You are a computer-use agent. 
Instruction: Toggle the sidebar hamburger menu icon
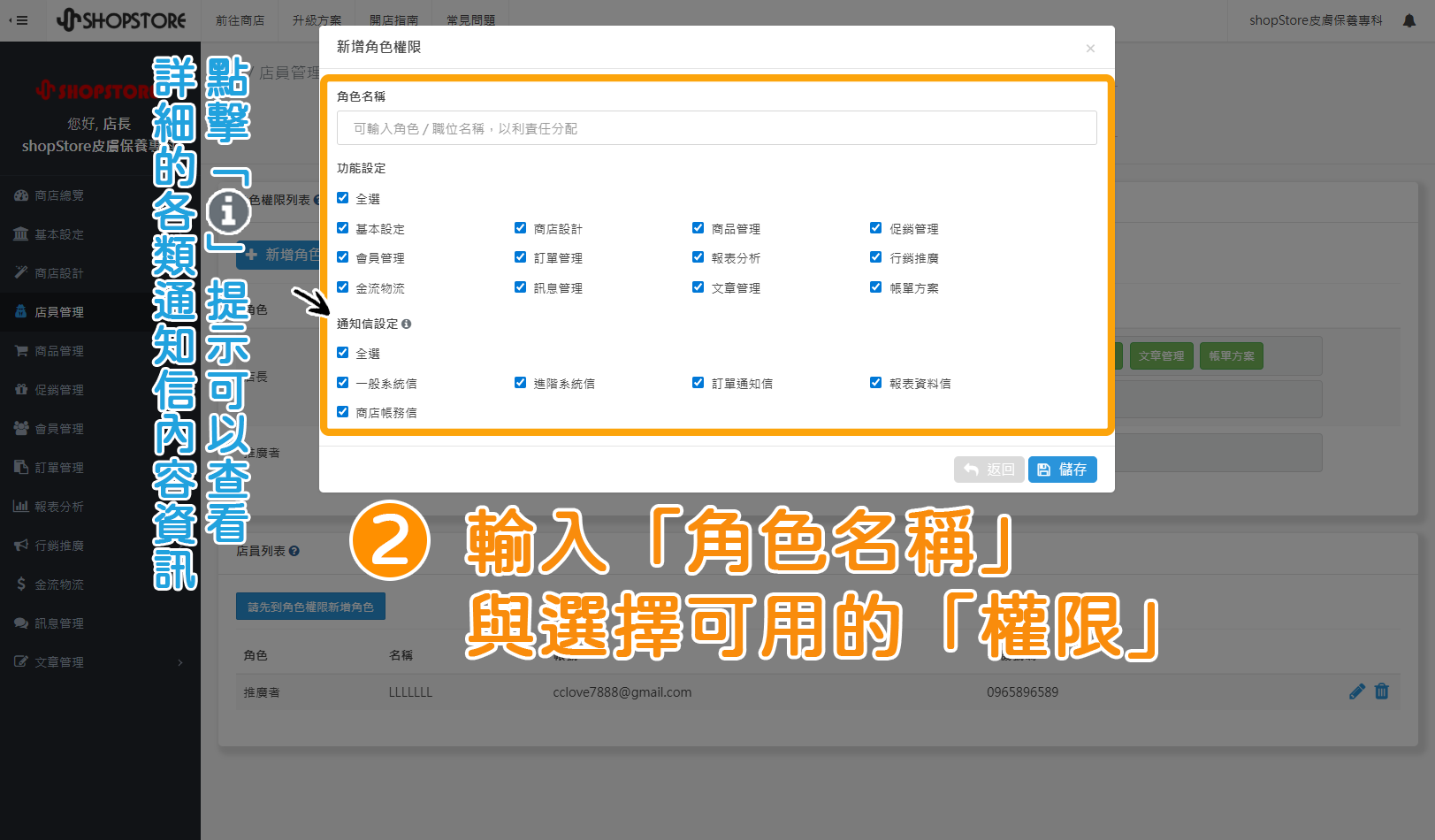pyautogui.click(x=19, y=20)
